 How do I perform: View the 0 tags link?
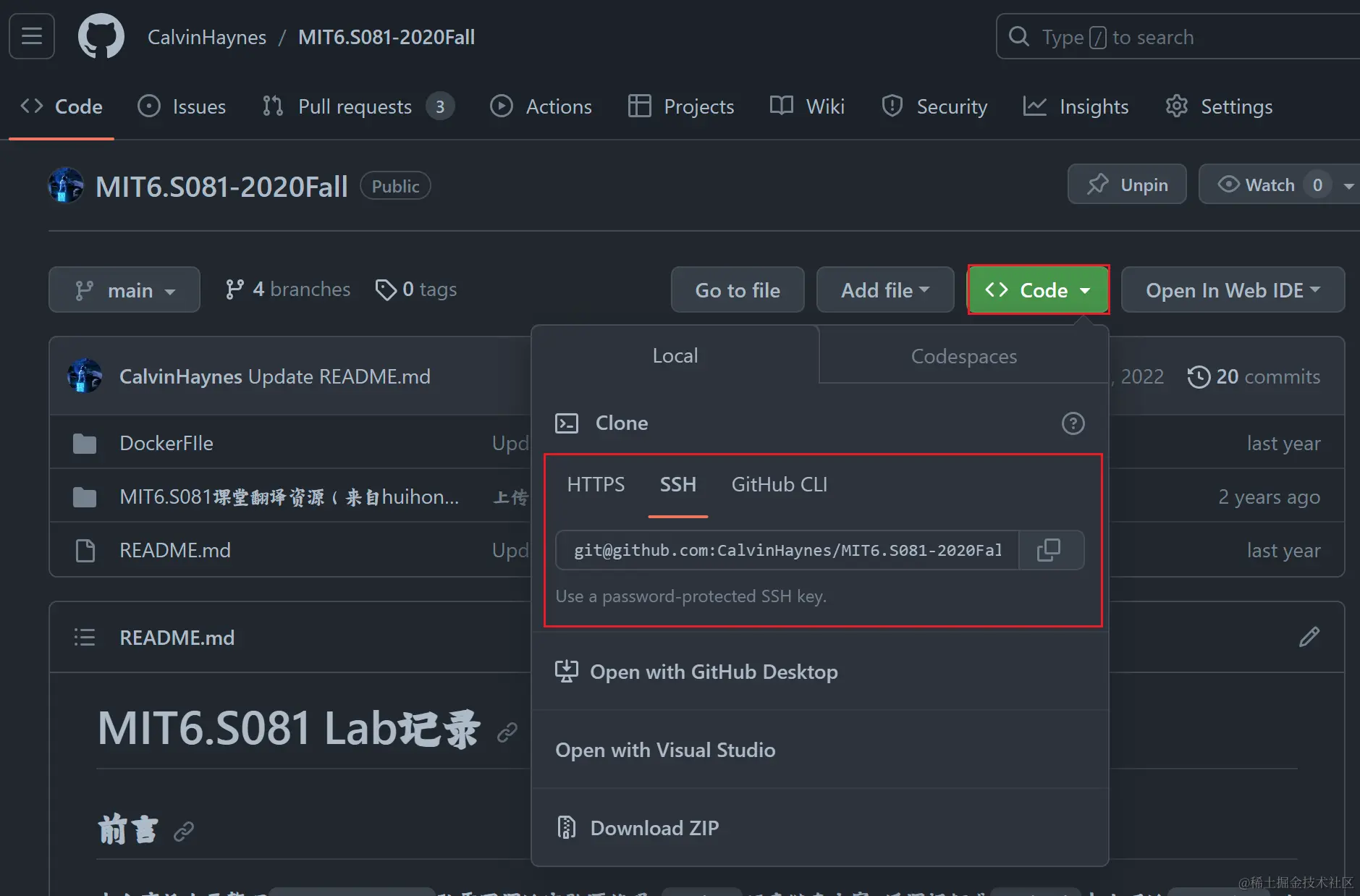(416, 289)
